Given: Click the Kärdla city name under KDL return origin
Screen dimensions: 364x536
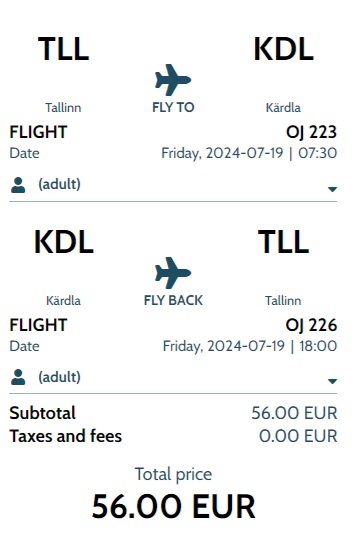Looking at the screenshot, I should tap(64, 301).
